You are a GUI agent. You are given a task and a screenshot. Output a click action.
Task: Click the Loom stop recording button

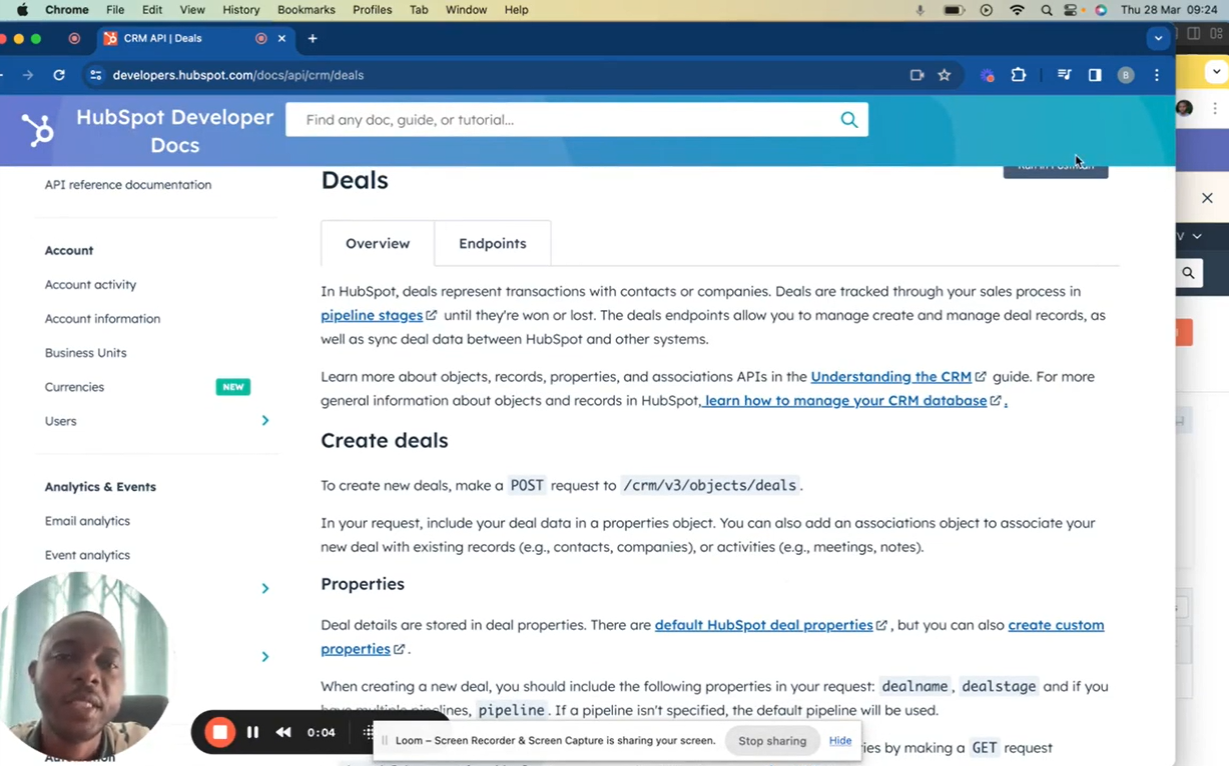219,732
